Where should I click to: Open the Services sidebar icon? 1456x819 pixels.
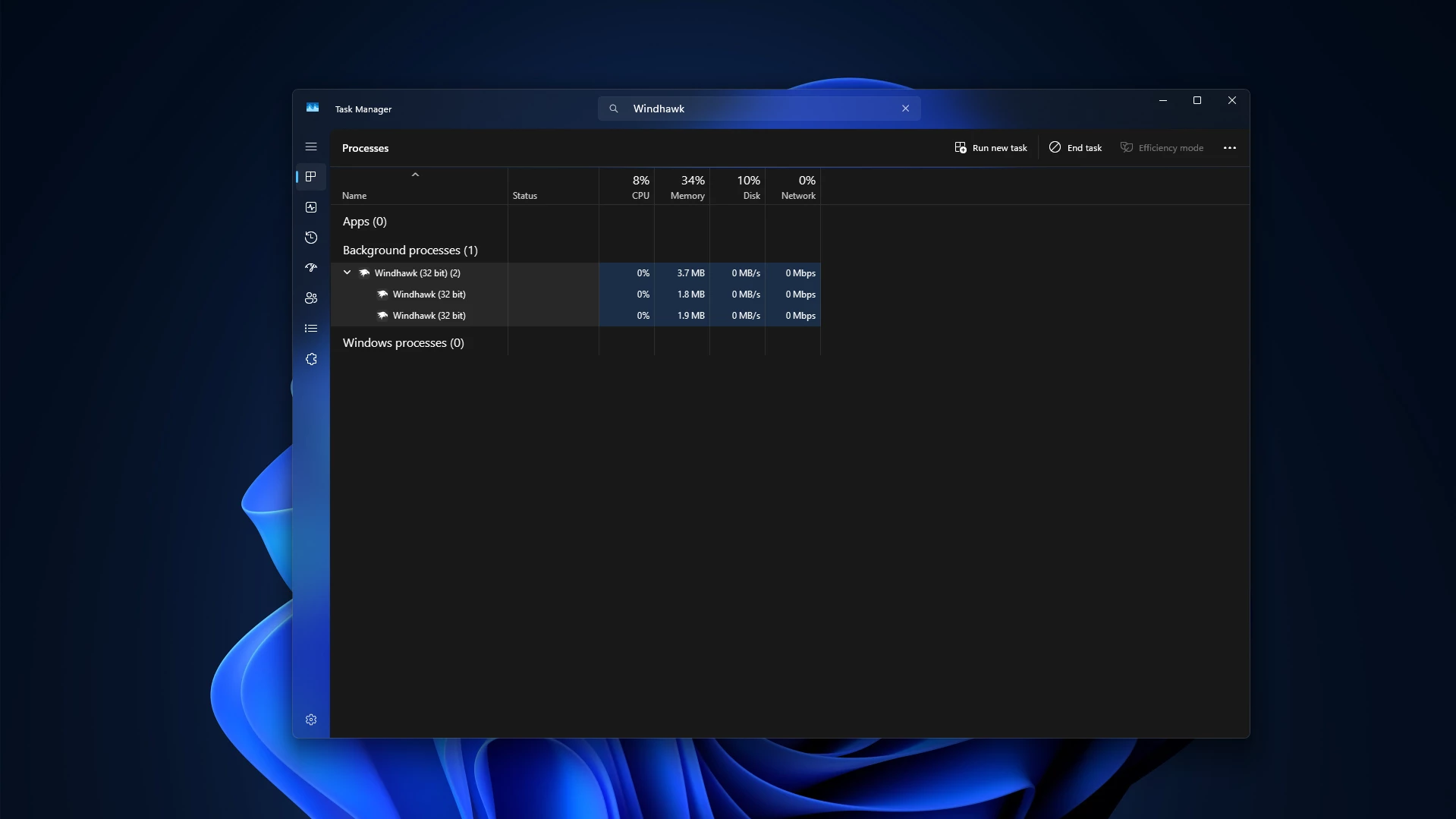click(x=311, y=359)
